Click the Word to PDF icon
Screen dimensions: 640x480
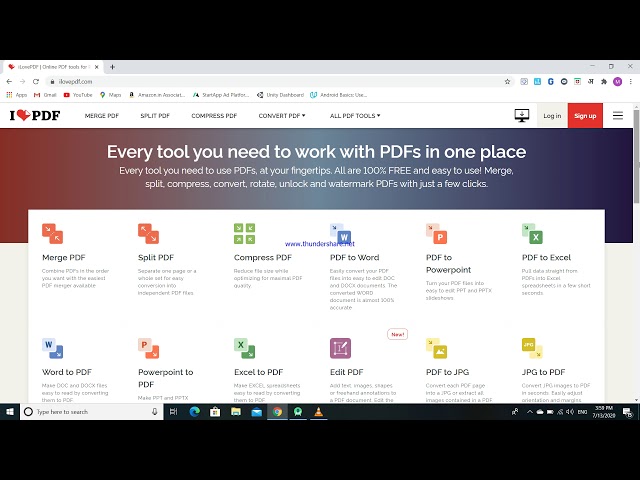click(52, 348)
